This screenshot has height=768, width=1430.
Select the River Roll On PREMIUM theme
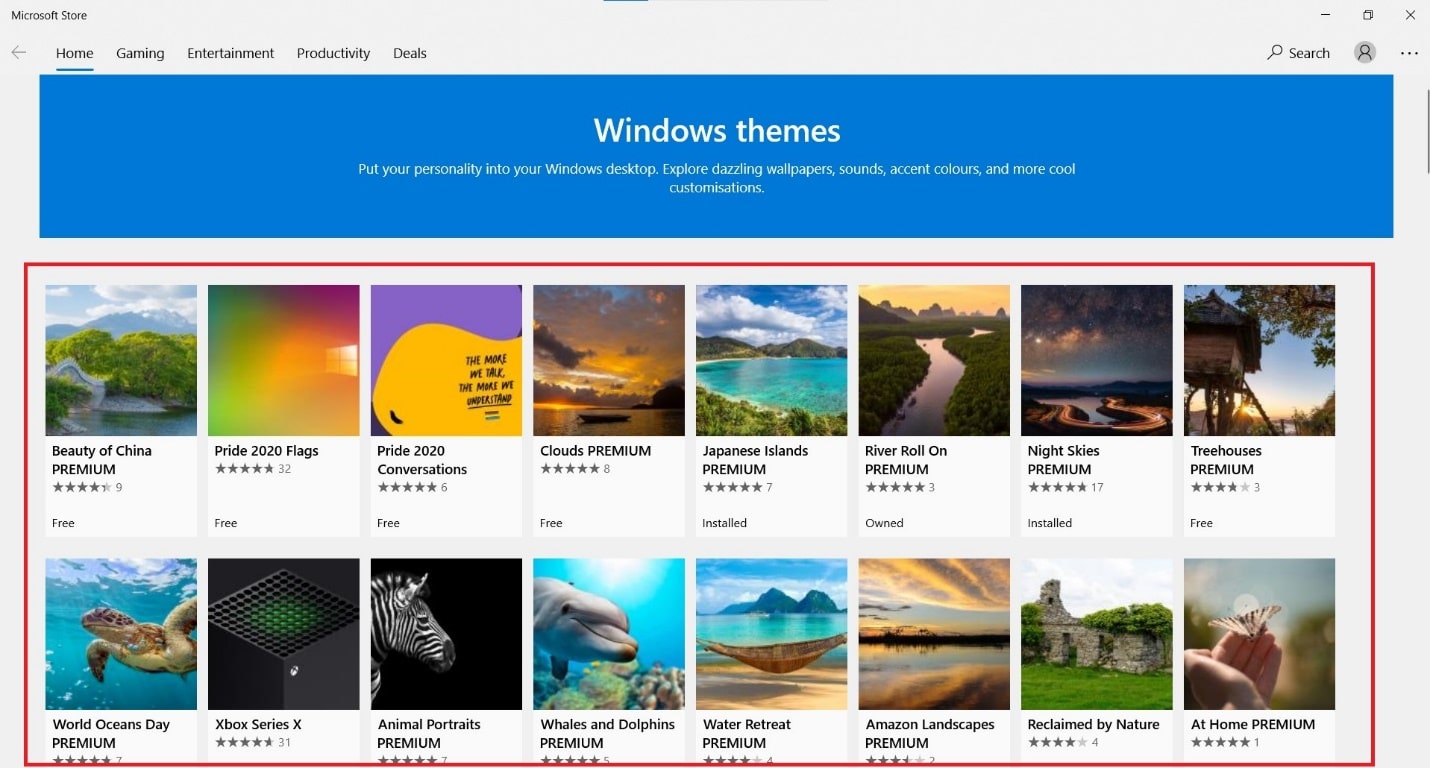[x=934, y=360]
